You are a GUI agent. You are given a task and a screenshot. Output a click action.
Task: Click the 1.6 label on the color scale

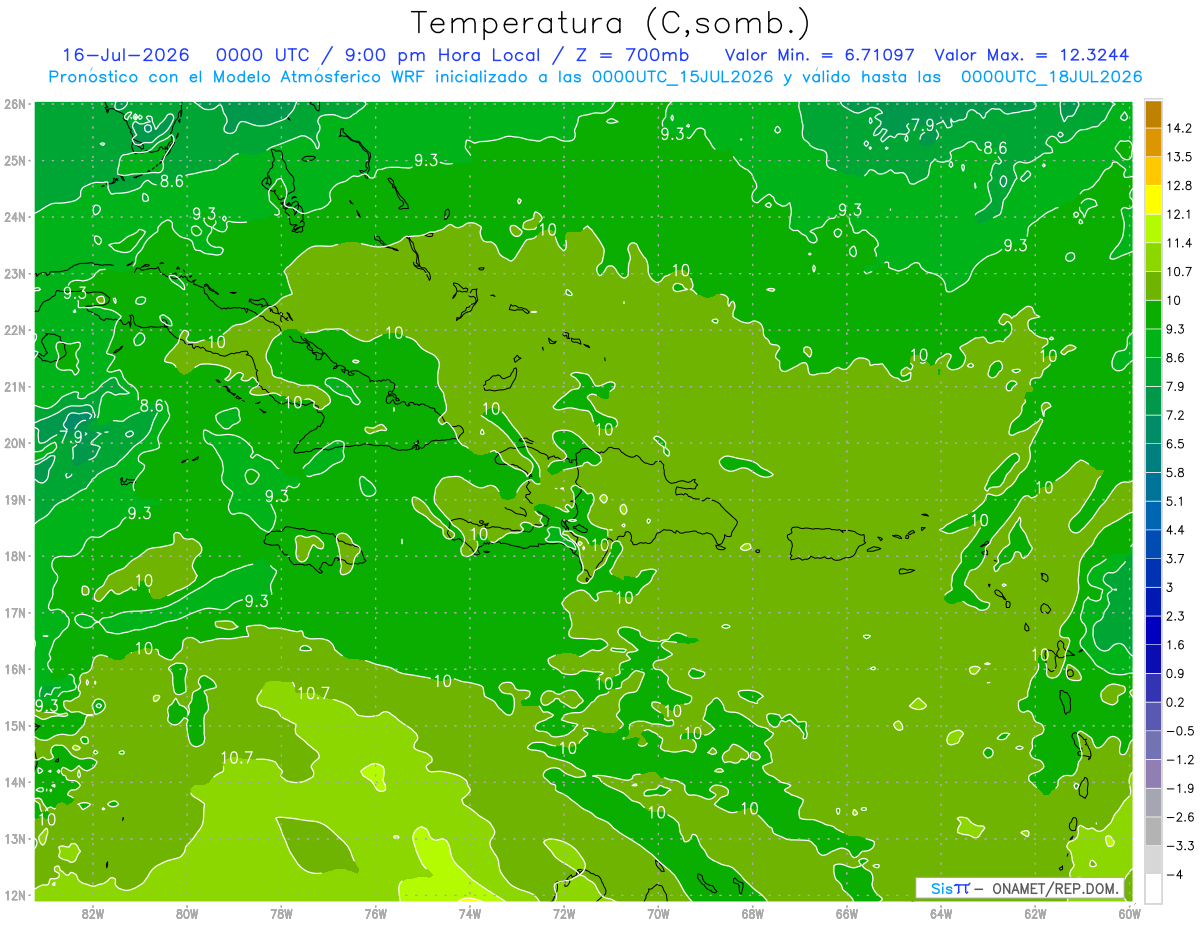pyautogui.click(x=1176, y=645)
